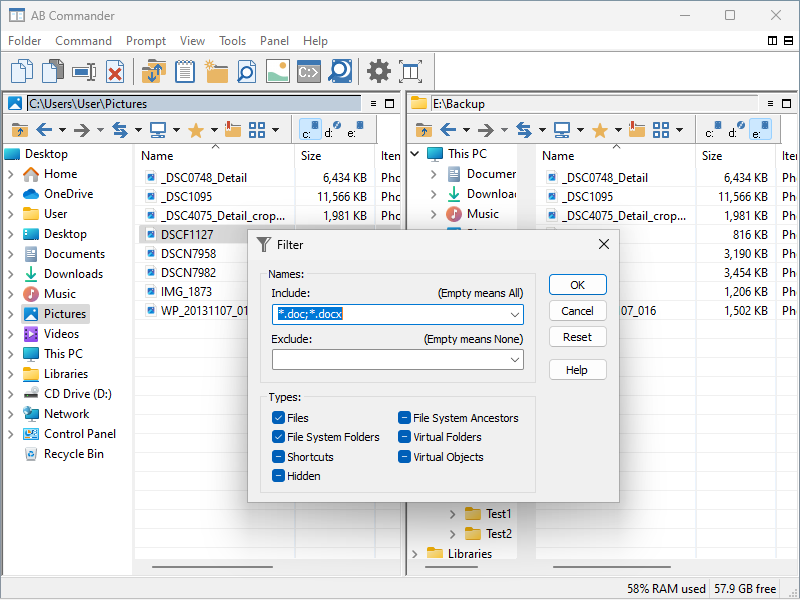Viewport: 800px width, 600px height.
Task: Click the Rename toolbar icon
Action: click(x=84, y=71)
